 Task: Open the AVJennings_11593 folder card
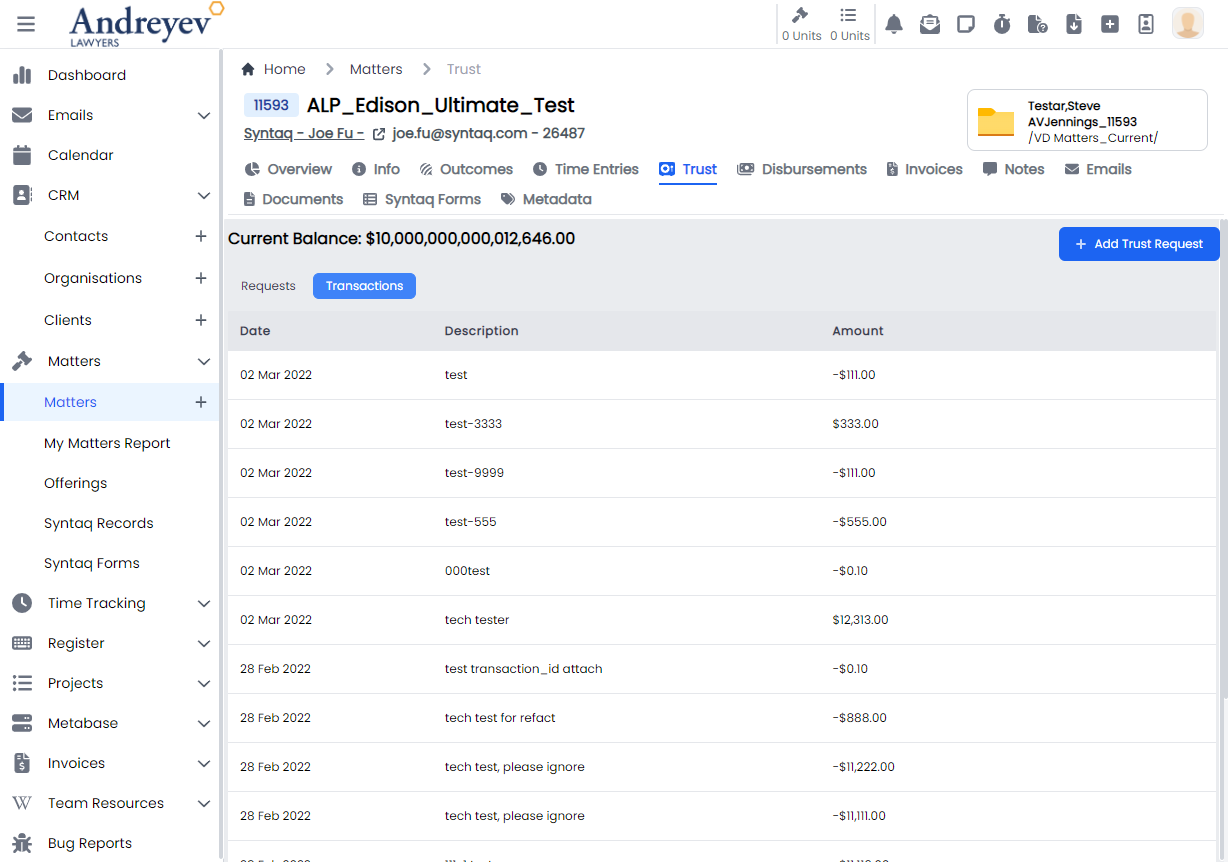point(1086,121)
